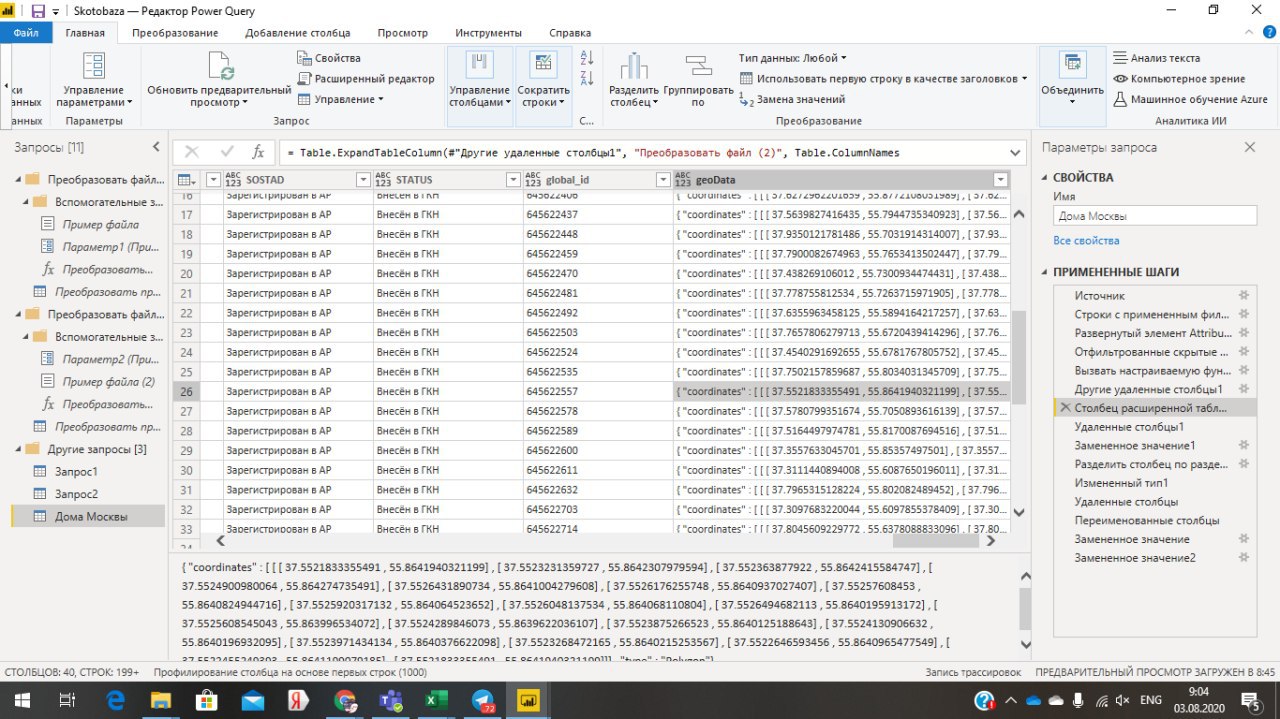Viewport: 1280px width, 719px height.
Task: Open the Файл tab
Action: tap(26, 33)
